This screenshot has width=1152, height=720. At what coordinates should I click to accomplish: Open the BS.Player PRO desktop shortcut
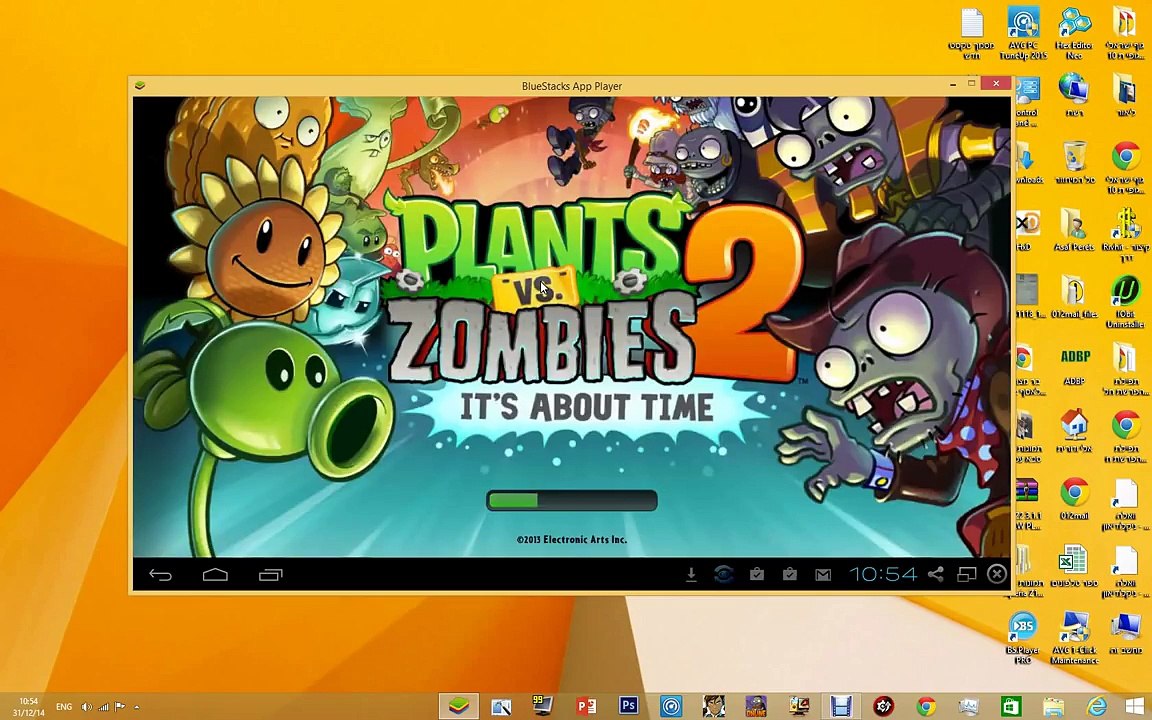(x=1023, y=638)
